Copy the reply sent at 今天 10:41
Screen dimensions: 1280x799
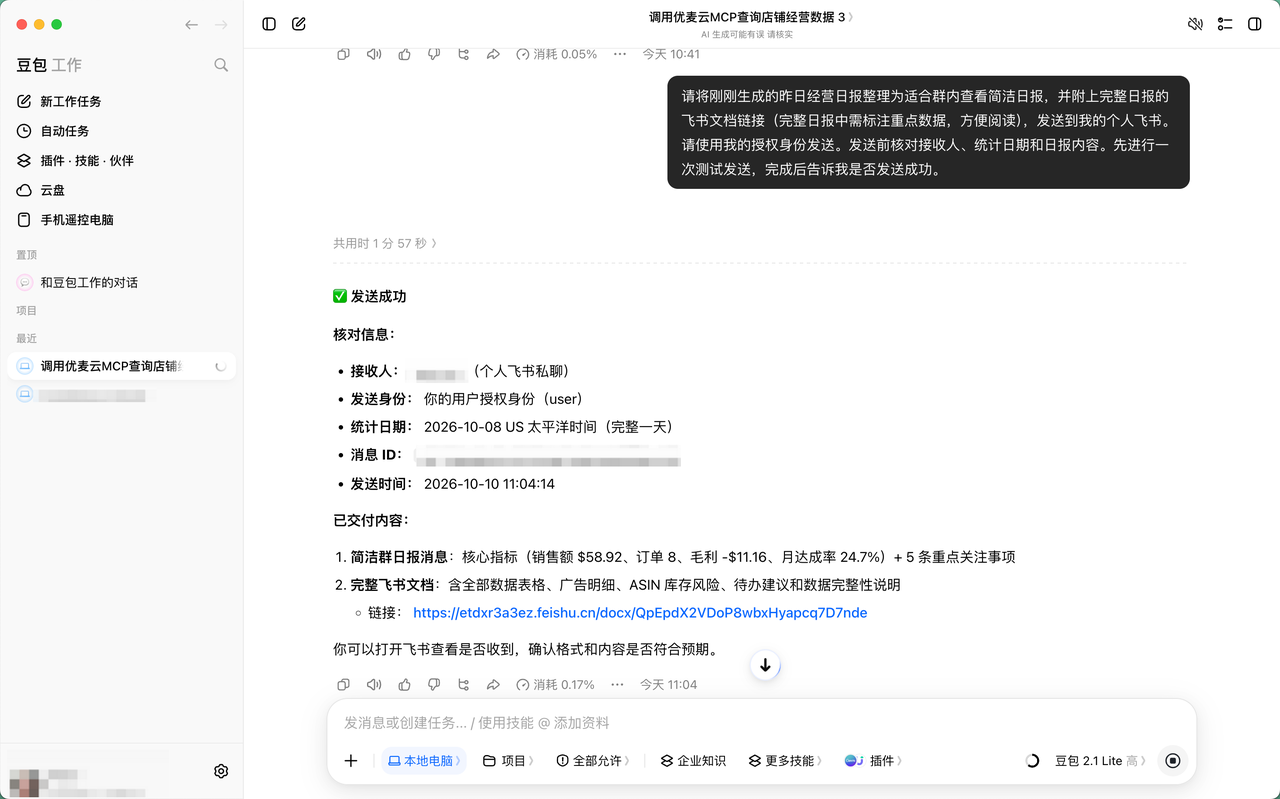click(x=343, y=54)
